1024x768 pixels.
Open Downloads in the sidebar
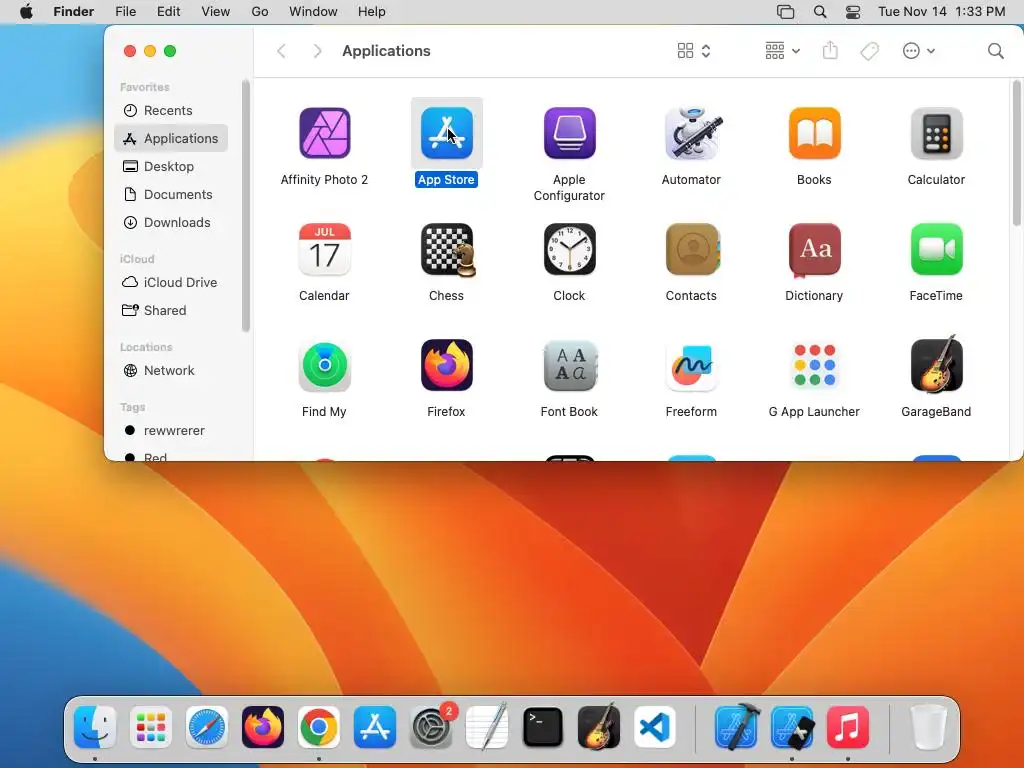171,223
